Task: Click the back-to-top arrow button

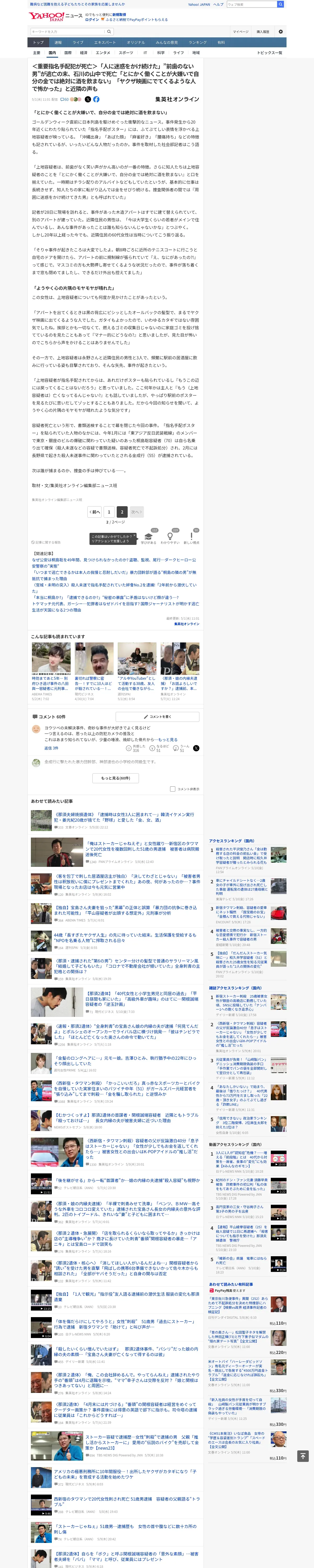Action: pyautogui.click(x=303, y=1456)
